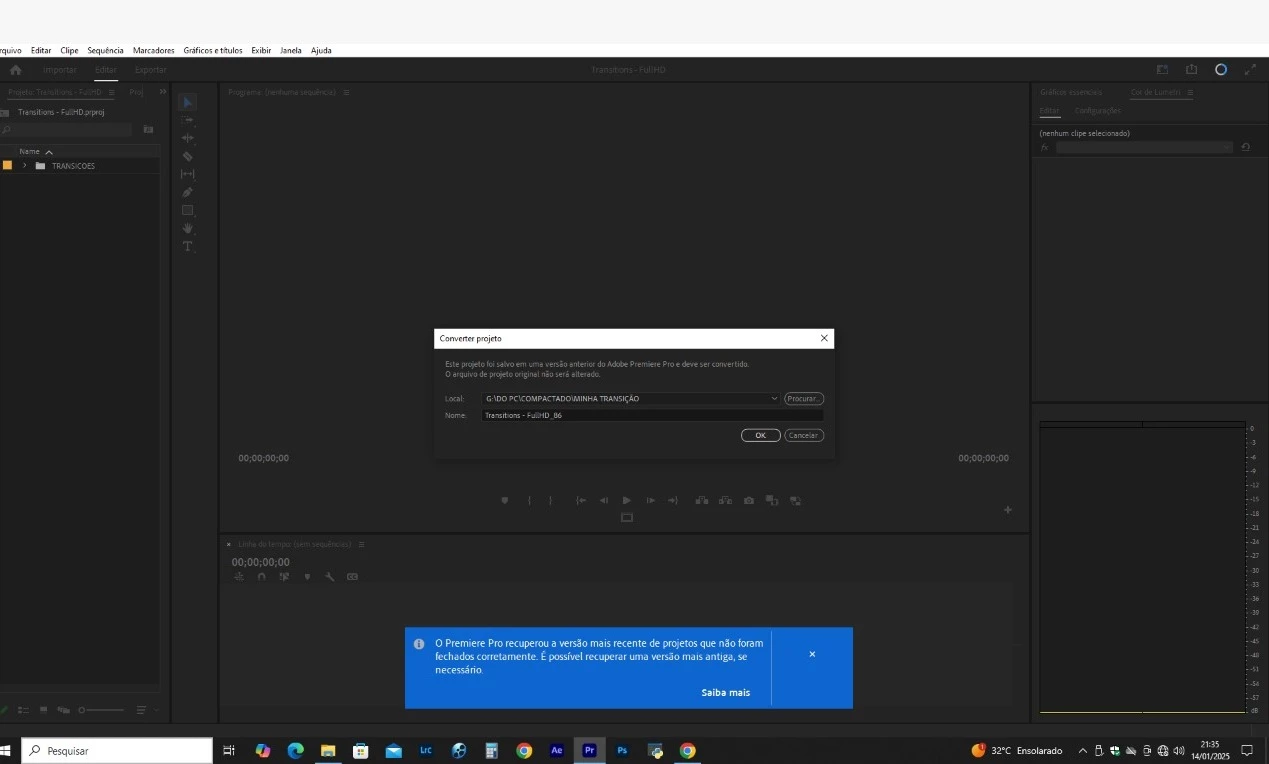Viewport: 1269px width, 764px height.
Task: Open the Sequência menu
Action: 105,50
